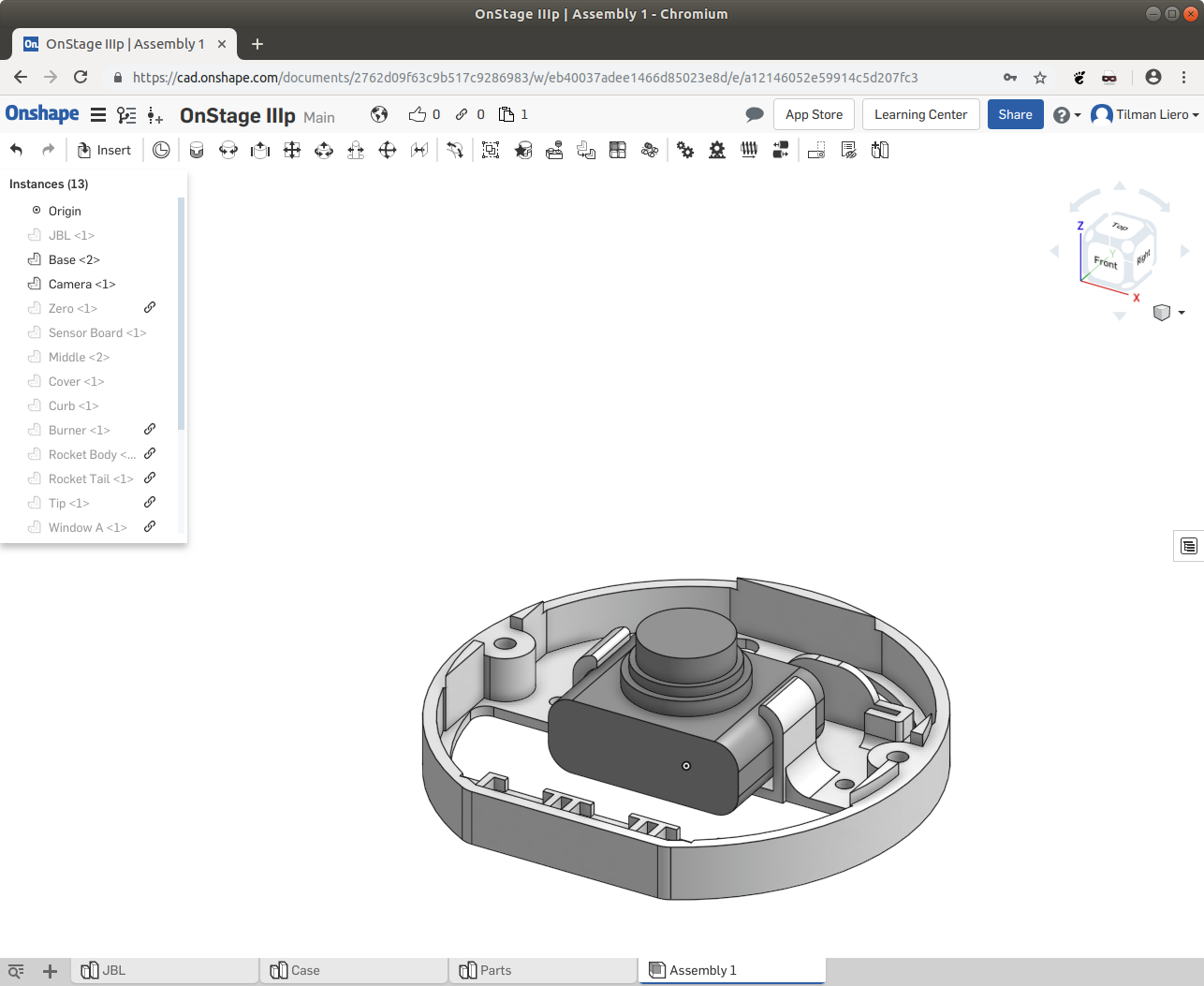The image size is (1204, 986).
Task: Click the globe public-document icon
Action: point(379,114)
